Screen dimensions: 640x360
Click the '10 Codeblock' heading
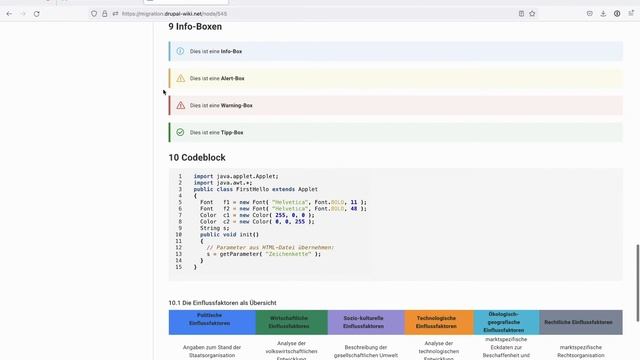pyautogui.click(x=197, y=158)
